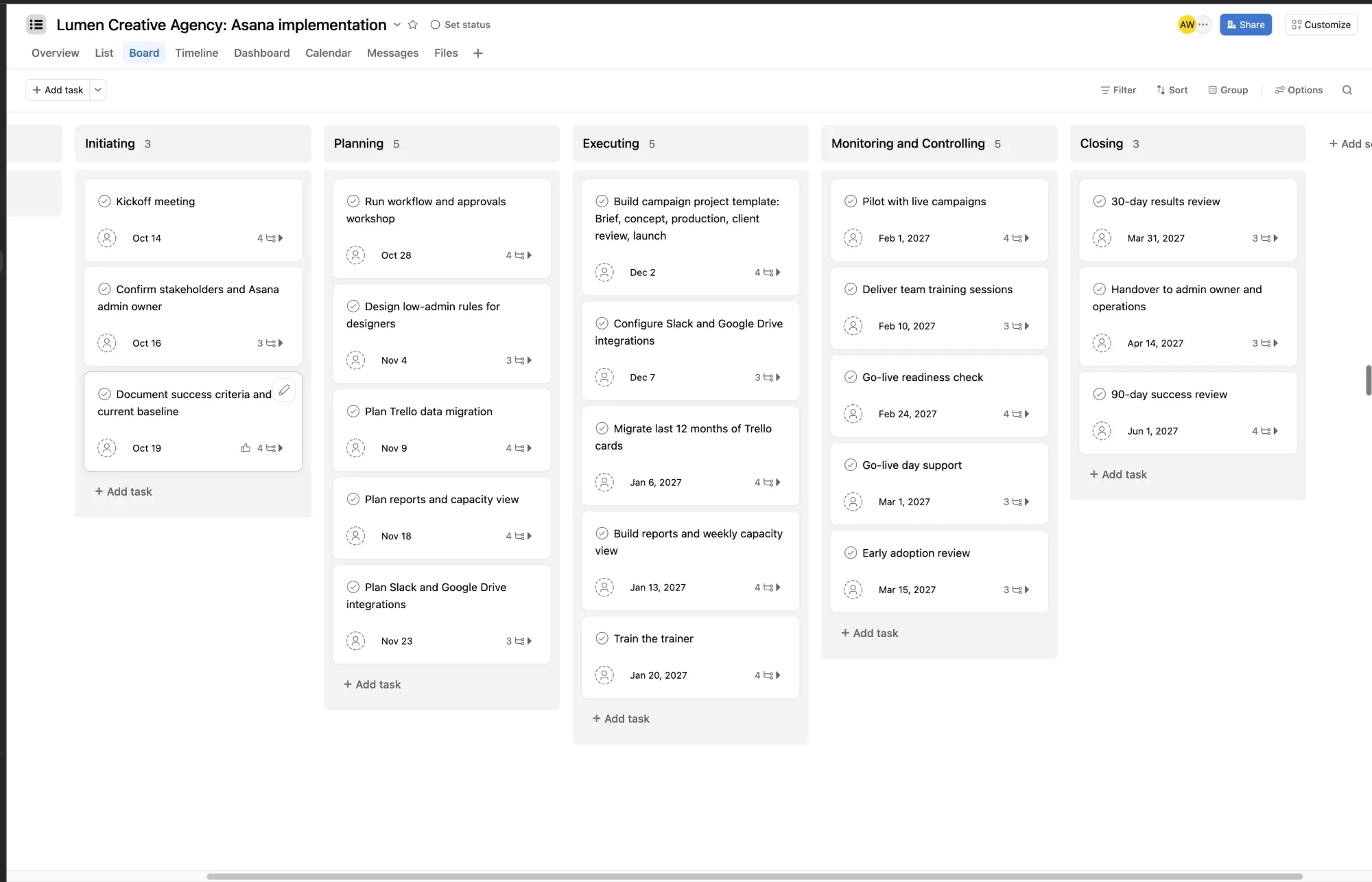The image size is (1372, 882).
Task: Expand subtasks on Design low-admin rules card
Action: 519,360
